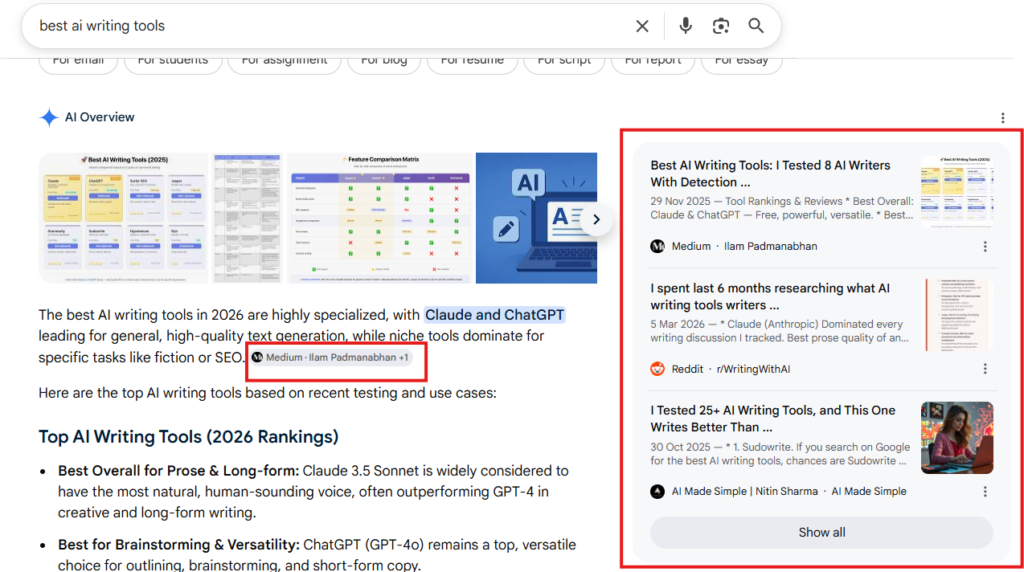Viewport: 1024px width, 572px height.
Task: Click the 'AI Overview' label
Action: pos(99,118)
